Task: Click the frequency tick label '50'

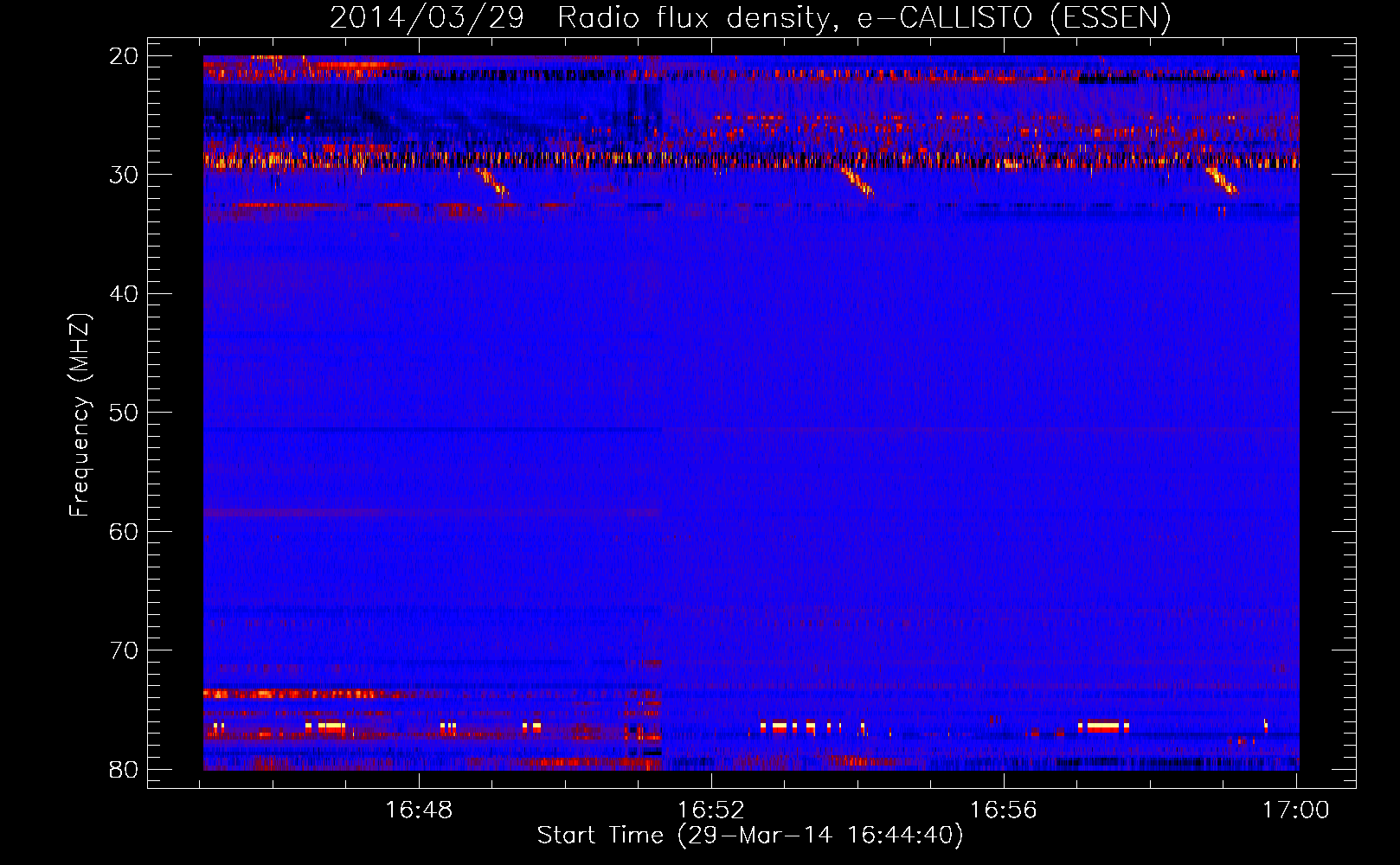Action: coord(125,413)
